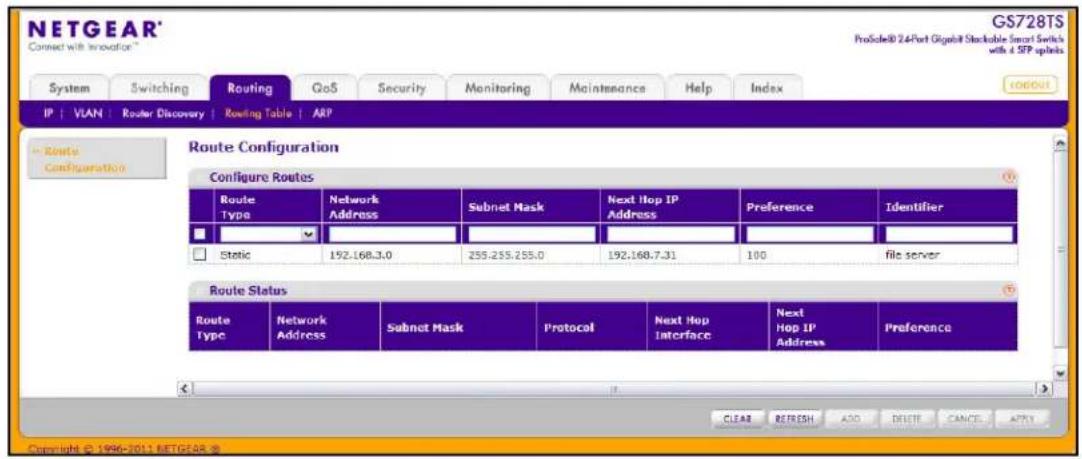Open the QoS tab
Screen dimensions: 1082x459
point(324,89)
